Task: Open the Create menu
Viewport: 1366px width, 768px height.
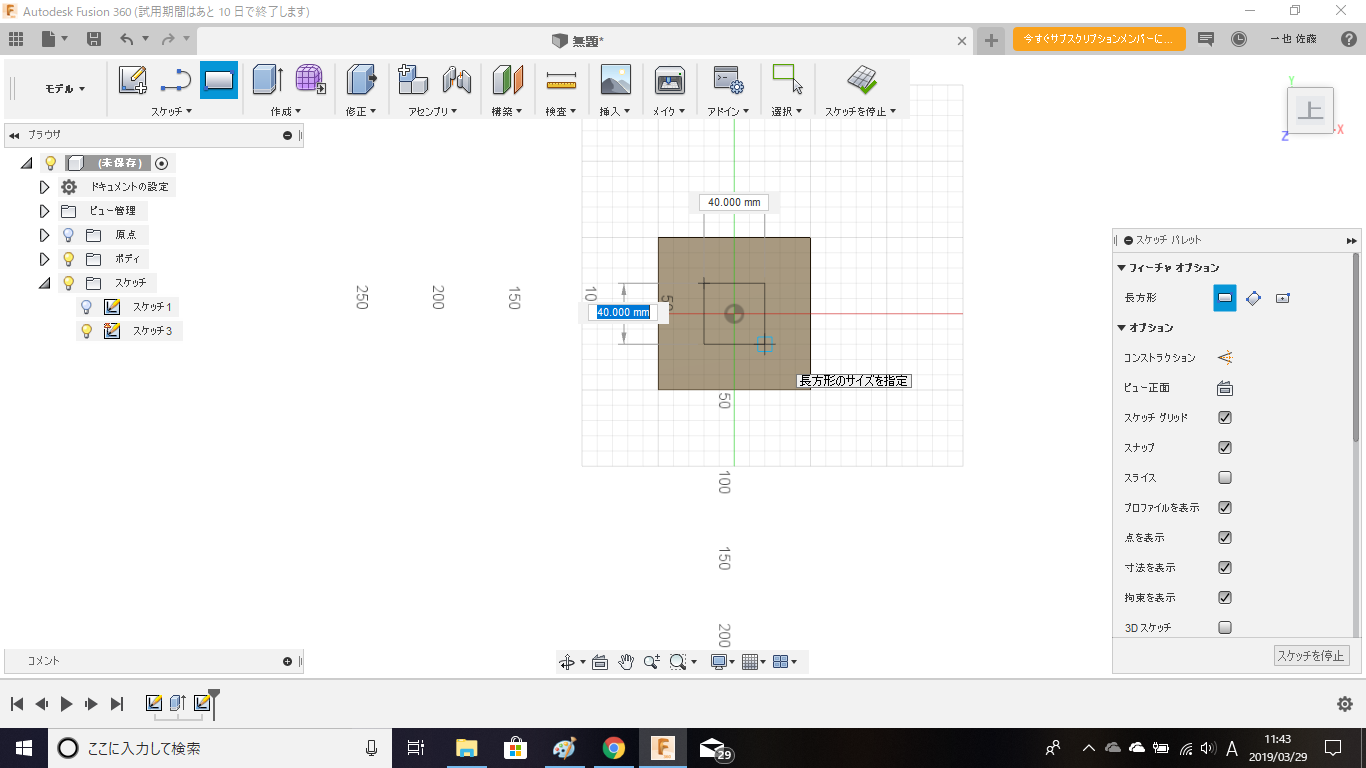Action: coord(286,111)
